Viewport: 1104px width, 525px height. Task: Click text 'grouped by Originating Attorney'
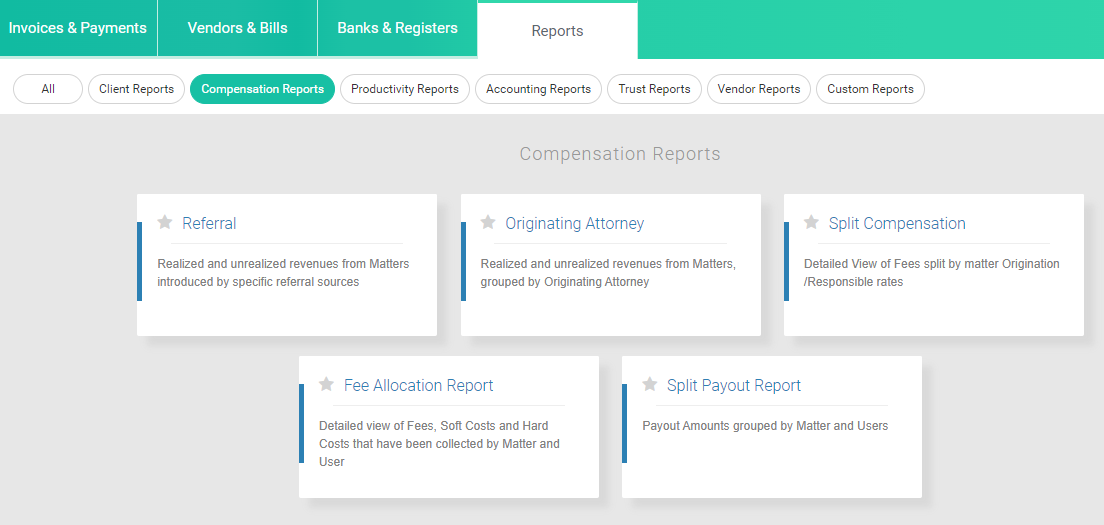565,282
